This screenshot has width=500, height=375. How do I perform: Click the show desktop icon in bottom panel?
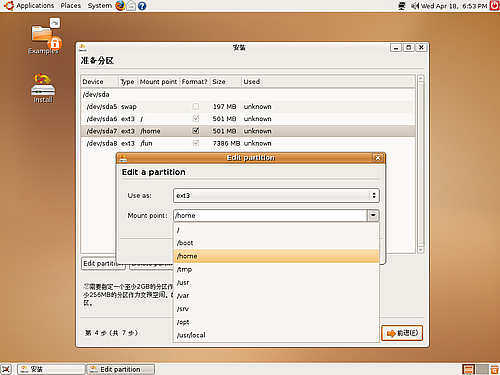pos(6,369)
